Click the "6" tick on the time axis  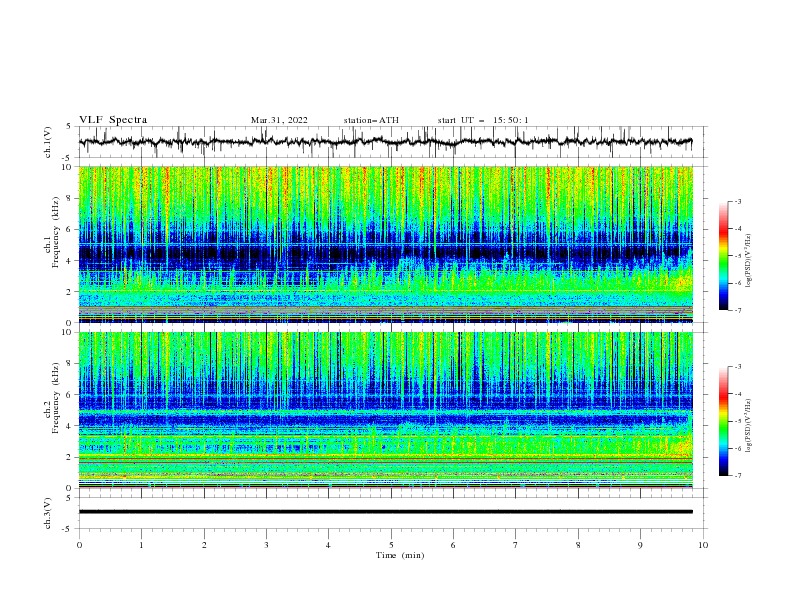point(453,545)
